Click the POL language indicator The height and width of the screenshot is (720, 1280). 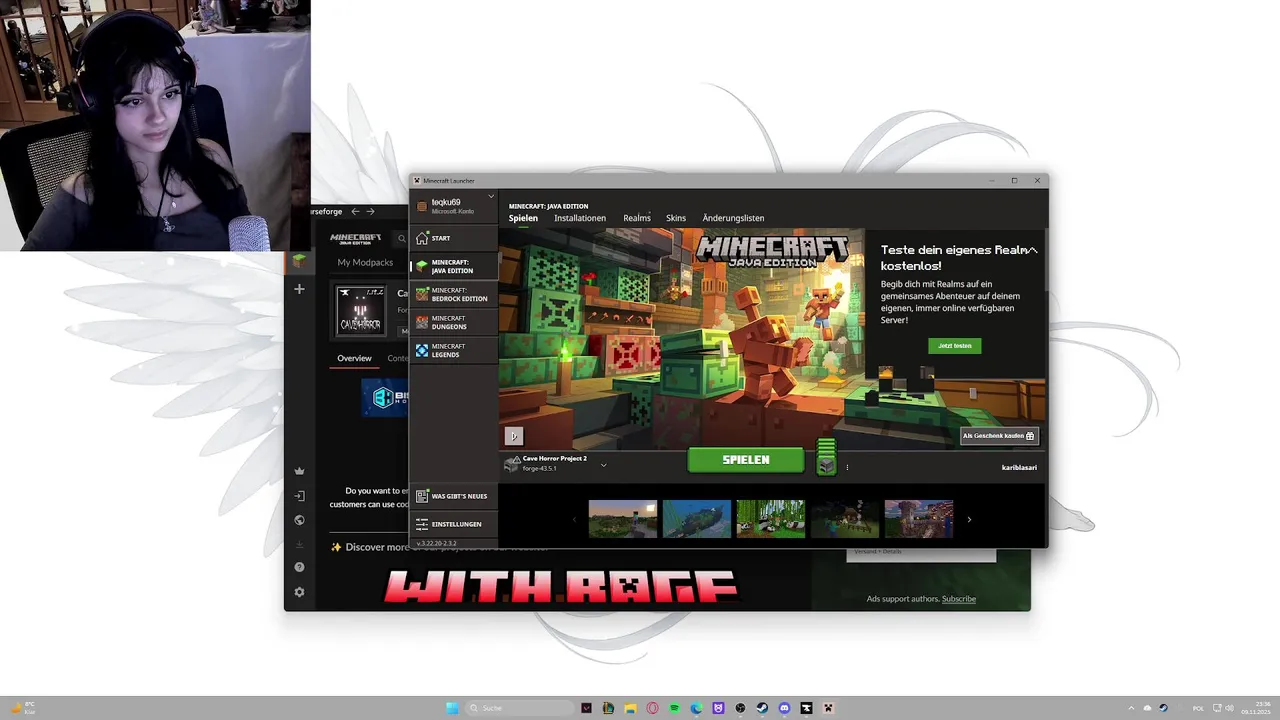pos(1198,708)
